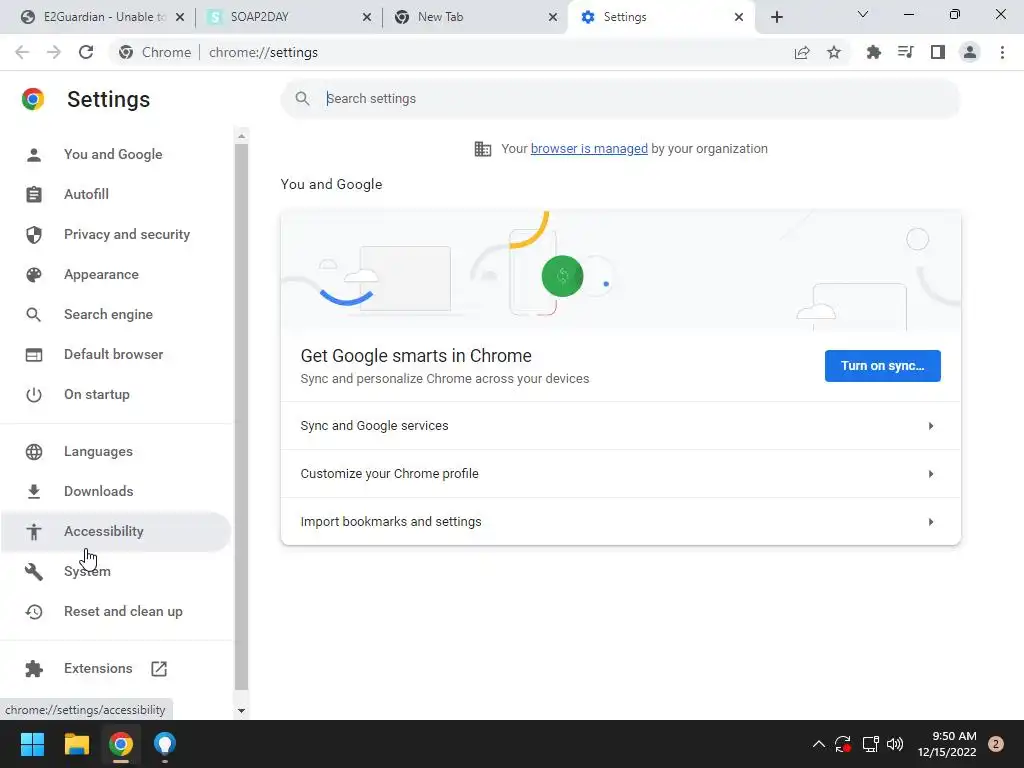
Task: Toggle the side panel icon
Action: tap(938, 52)
